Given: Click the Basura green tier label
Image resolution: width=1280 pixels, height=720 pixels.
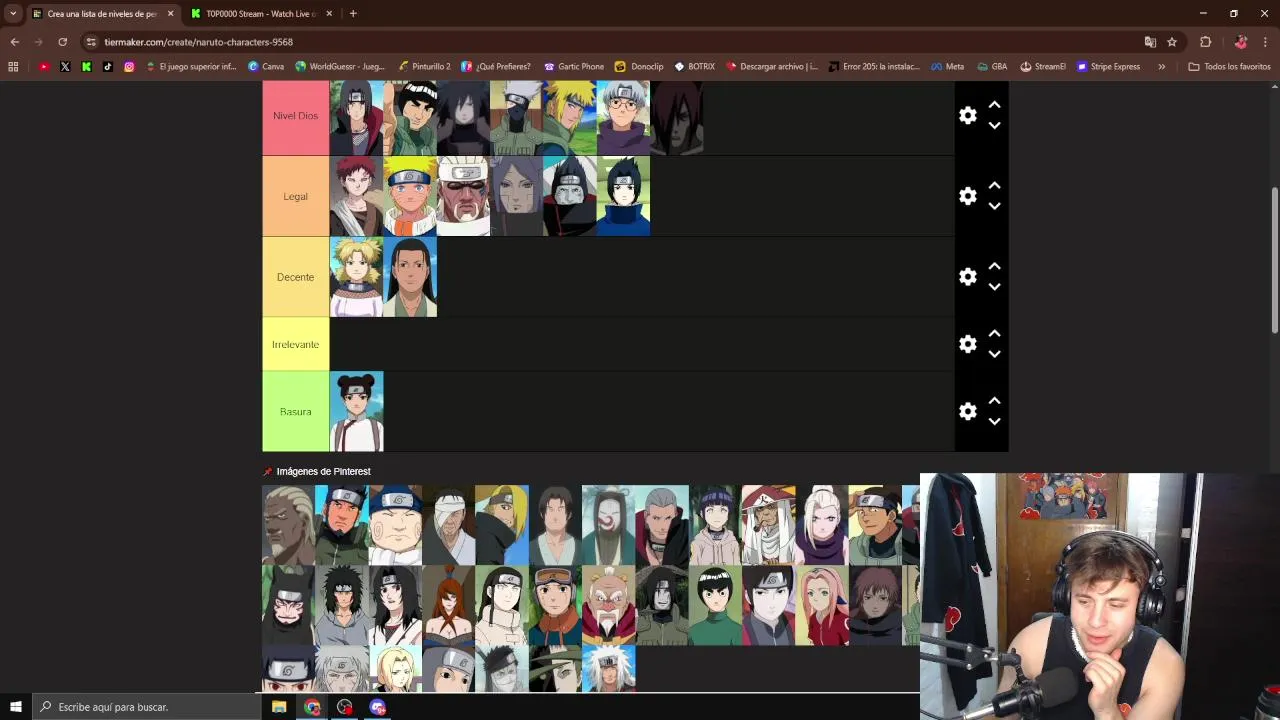Looking at the screenshot, I should [295, 411].
